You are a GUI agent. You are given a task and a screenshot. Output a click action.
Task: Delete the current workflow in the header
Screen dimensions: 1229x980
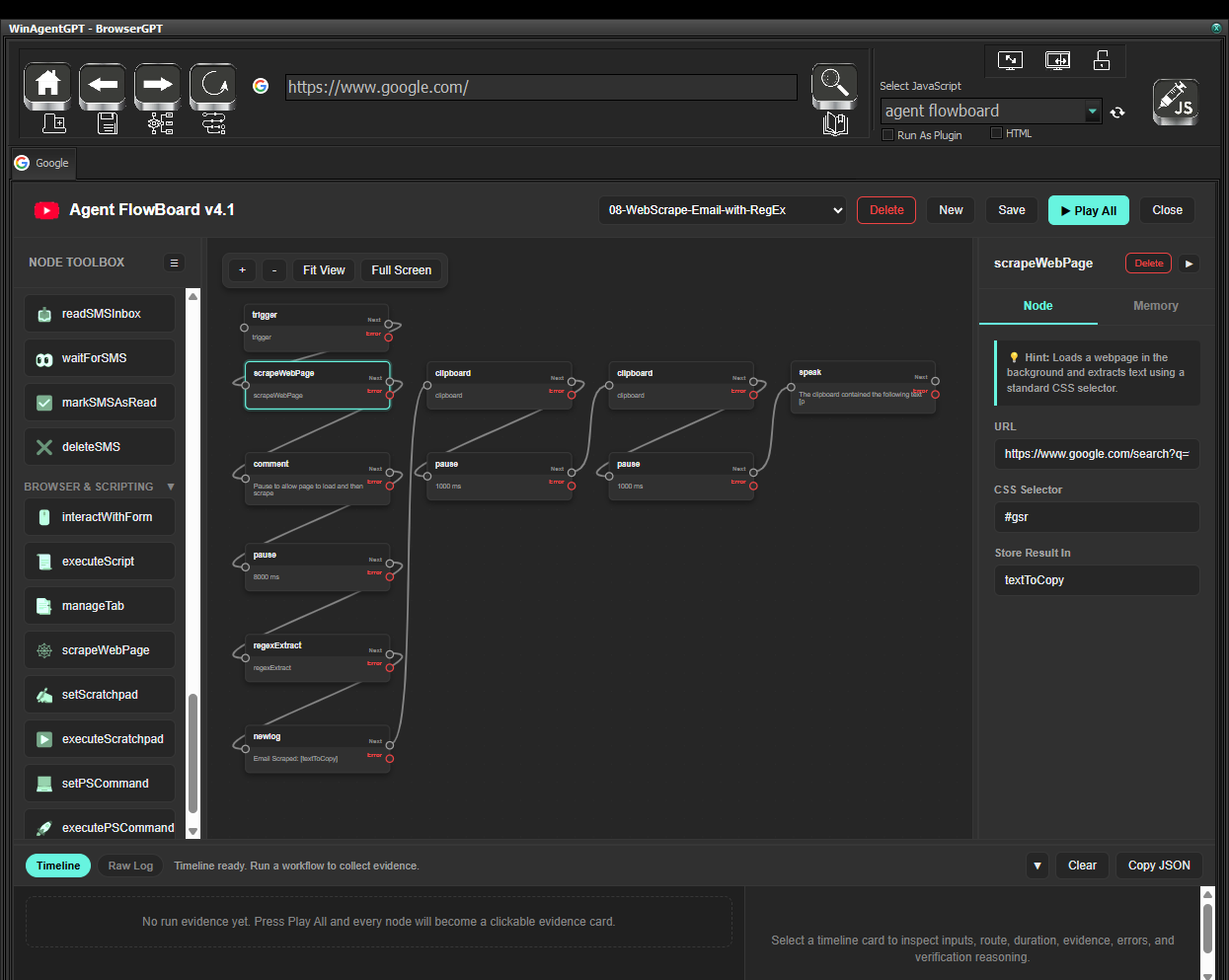(886, 210)
